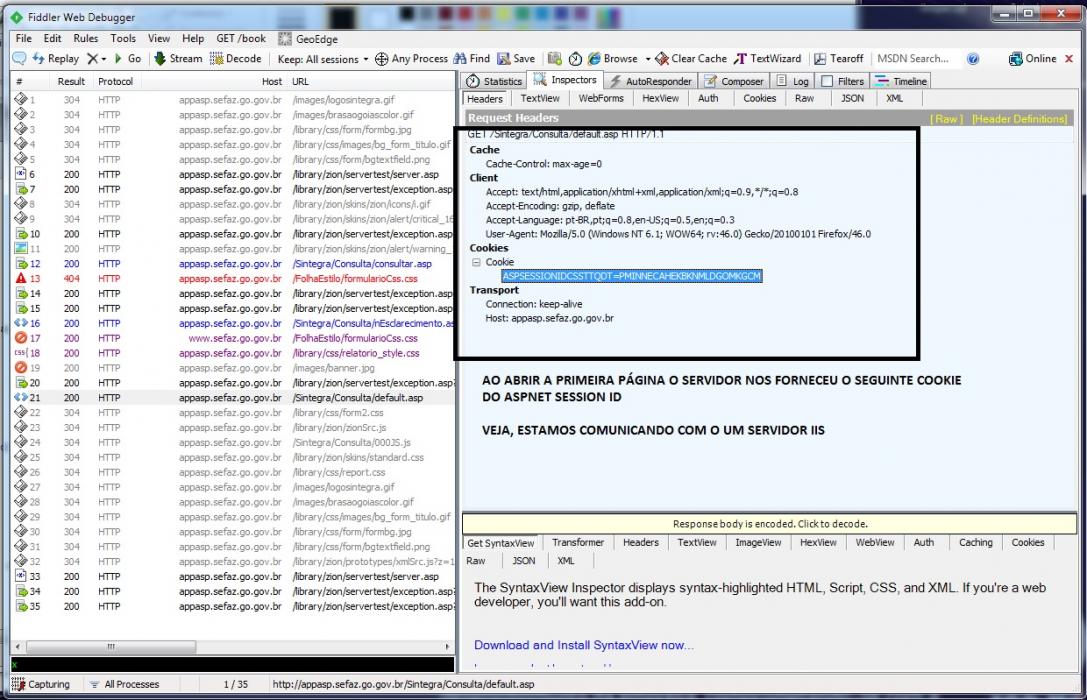This screenshot has width=1087, height=700.
Task: Select the response XML tab
Action: click(566, 561)
